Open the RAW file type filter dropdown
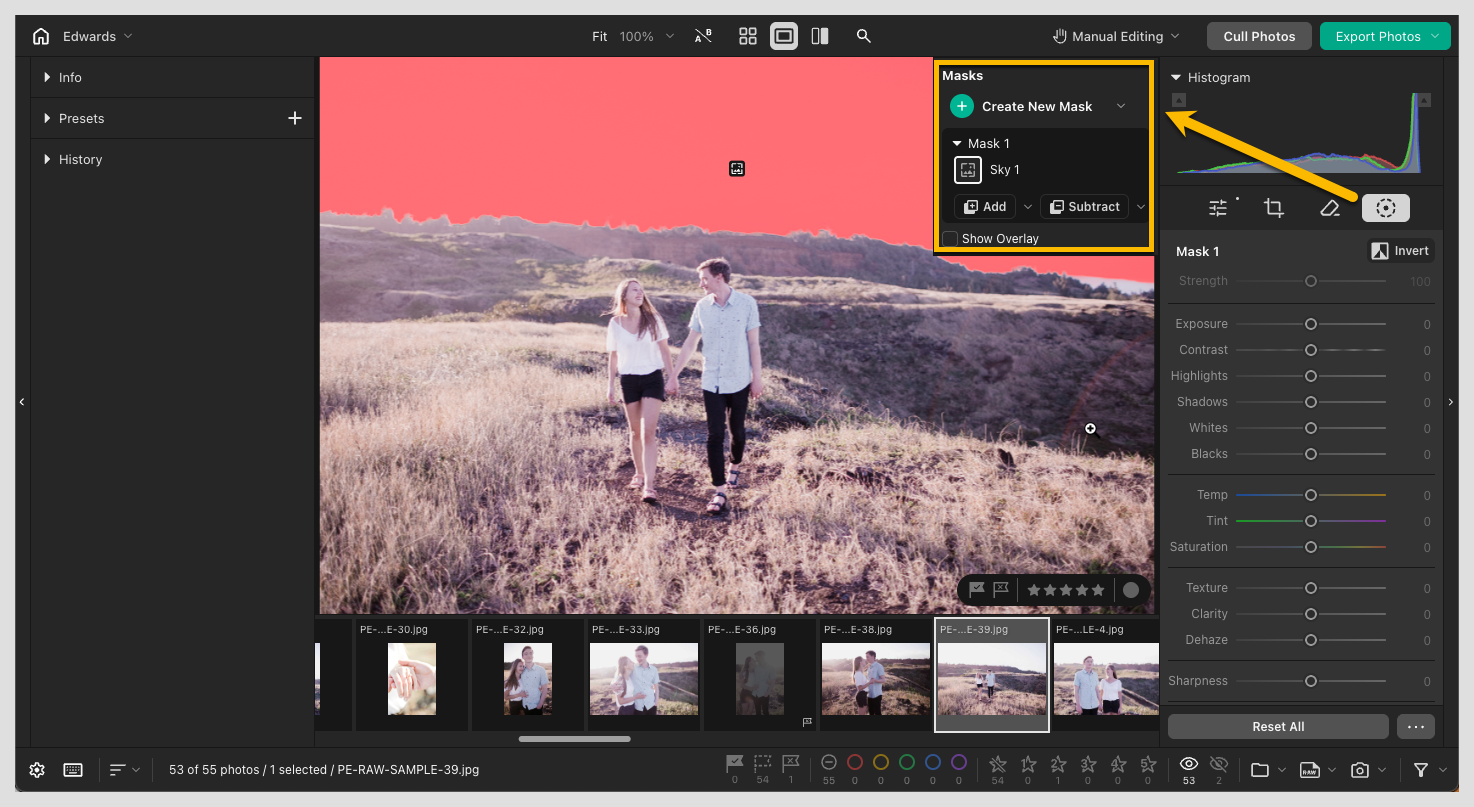Screen dimensions: 1474x807 pyautogui.click(x=1317, y=770)
